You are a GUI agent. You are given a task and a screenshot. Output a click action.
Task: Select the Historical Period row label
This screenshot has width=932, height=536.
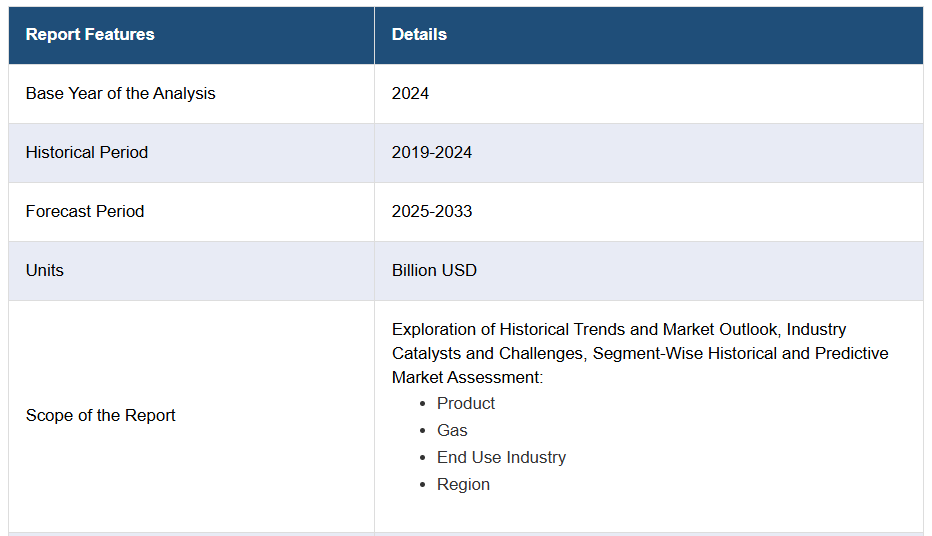coord(87,152)
